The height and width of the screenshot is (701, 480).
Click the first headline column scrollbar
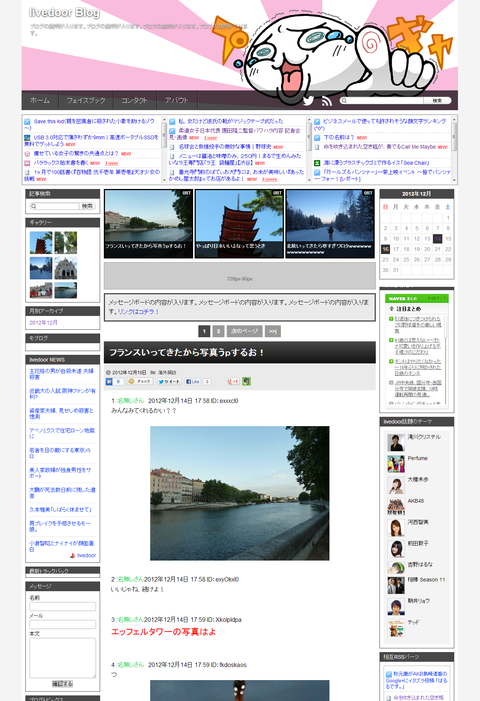pos(164,149)
